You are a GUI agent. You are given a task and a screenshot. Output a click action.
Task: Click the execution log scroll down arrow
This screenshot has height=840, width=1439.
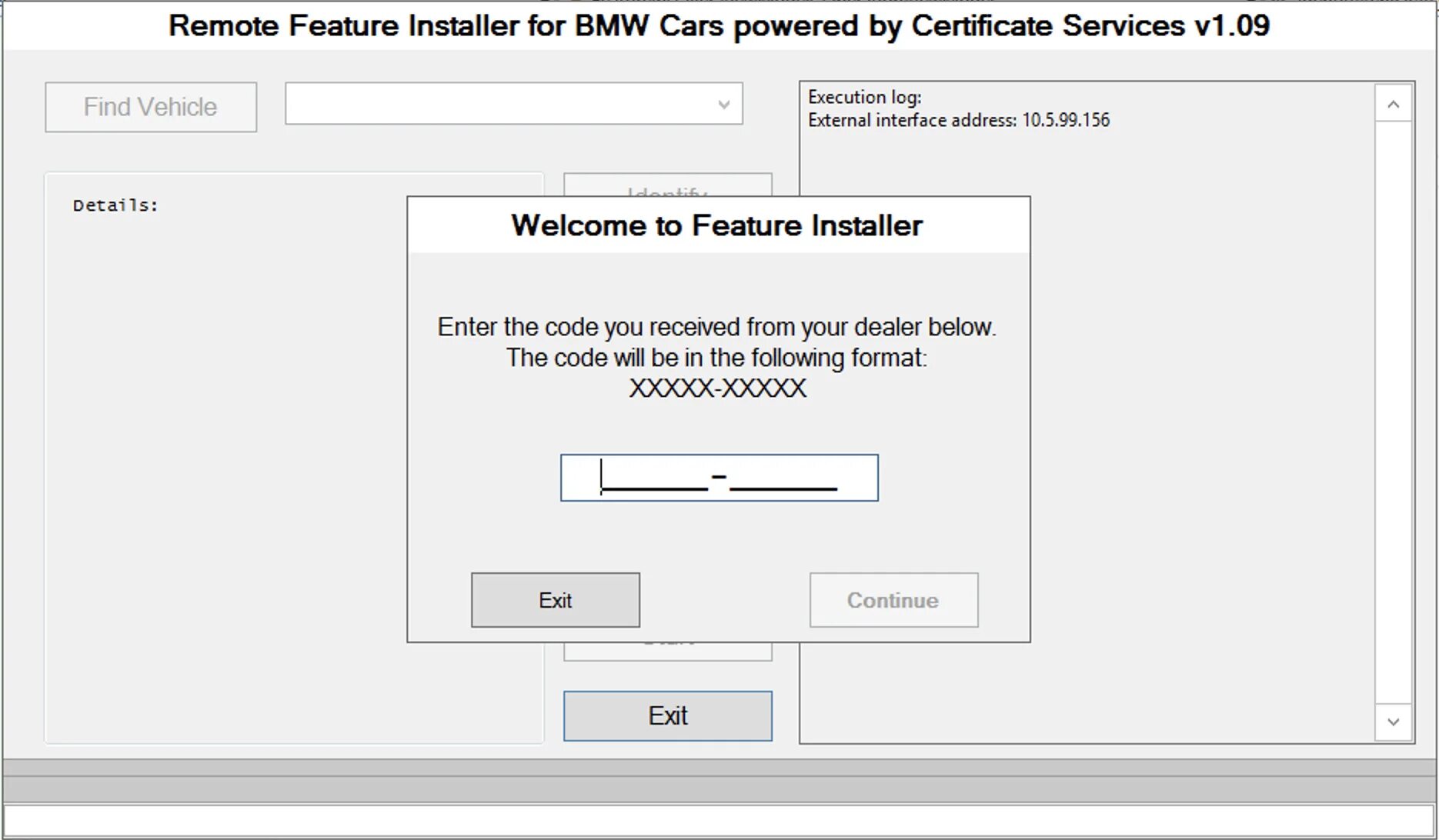pos(1394,722)
